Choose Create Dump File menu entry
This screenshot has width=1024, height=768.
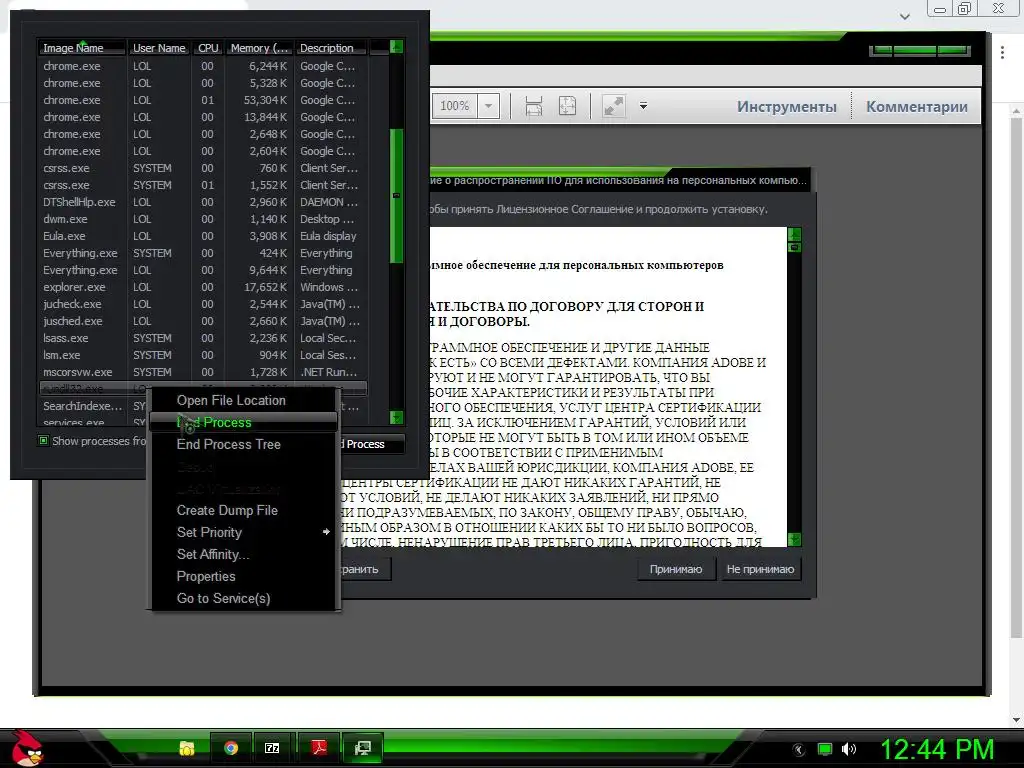pyautogui.click(x=227, y=510)
